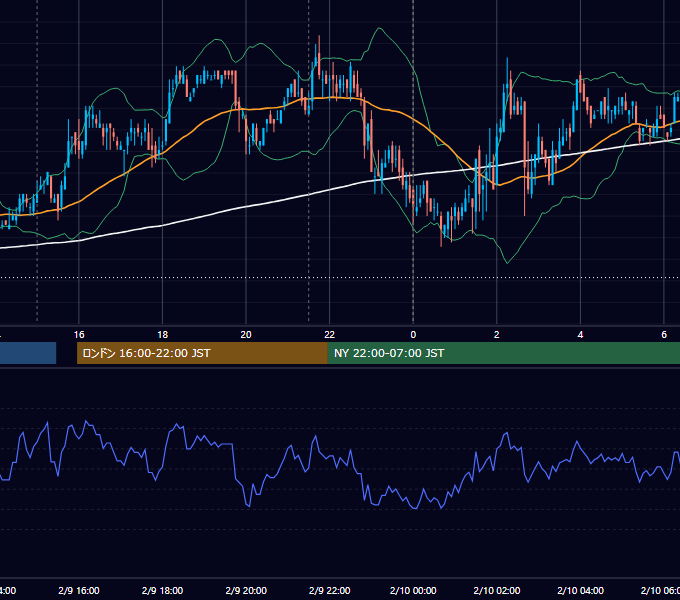Viewport: 680px width, 600px height.
Task: Click the 2/10 02:00 label on the lower axis
Action: point(497,590)
